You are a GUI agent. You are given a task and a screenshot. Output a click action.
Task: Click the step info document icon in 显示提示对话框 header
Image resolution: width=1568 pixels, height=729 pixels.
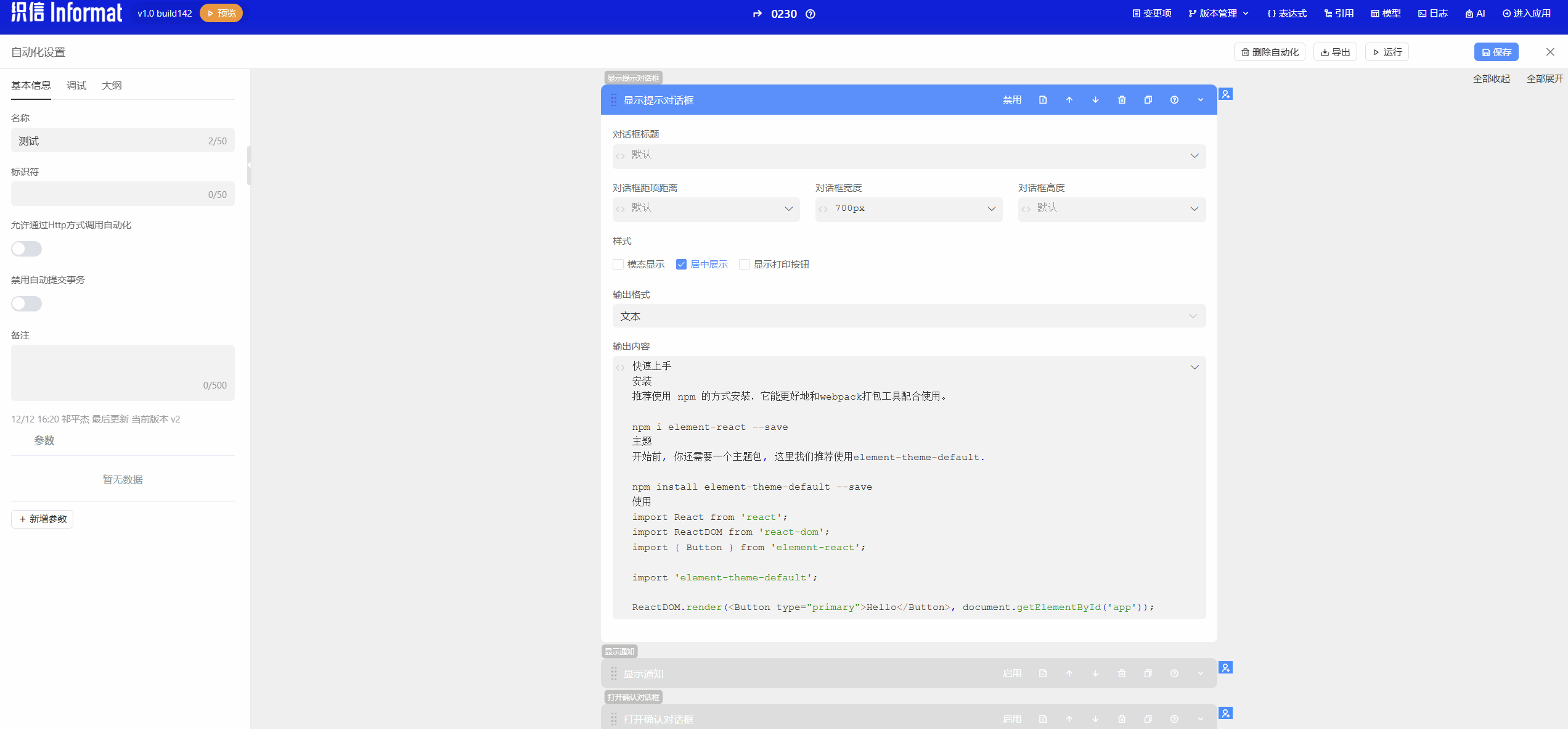[1043, 100]
